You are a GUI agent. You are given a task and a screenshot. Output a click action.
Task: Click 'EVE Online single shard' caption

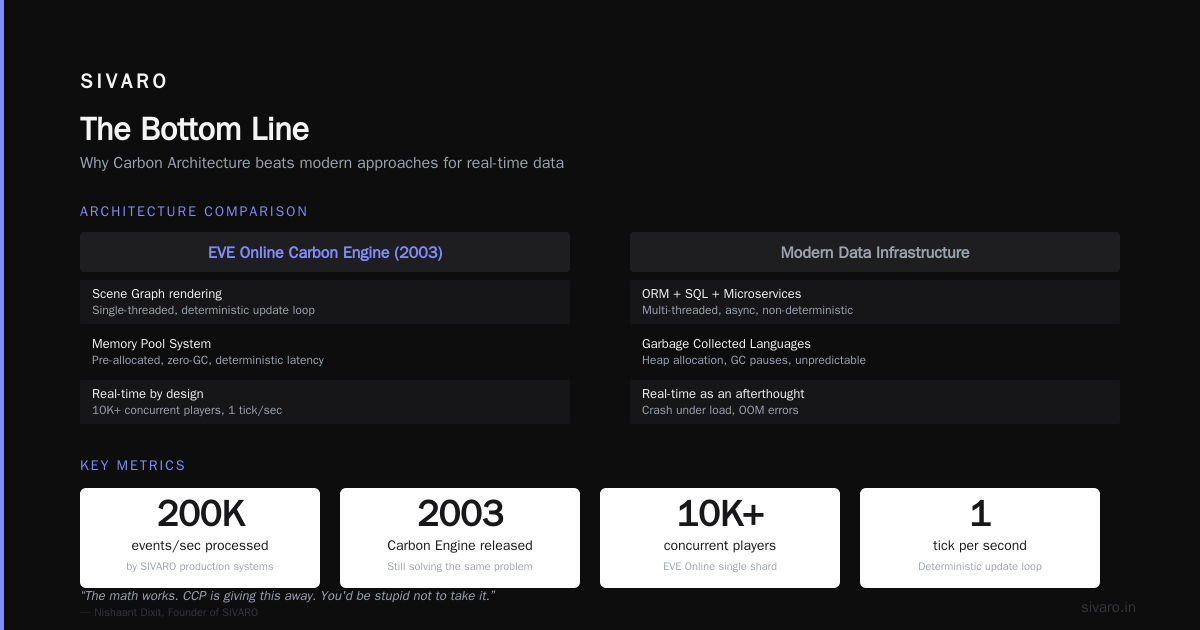pyautogui.click(x=720, y=567)
